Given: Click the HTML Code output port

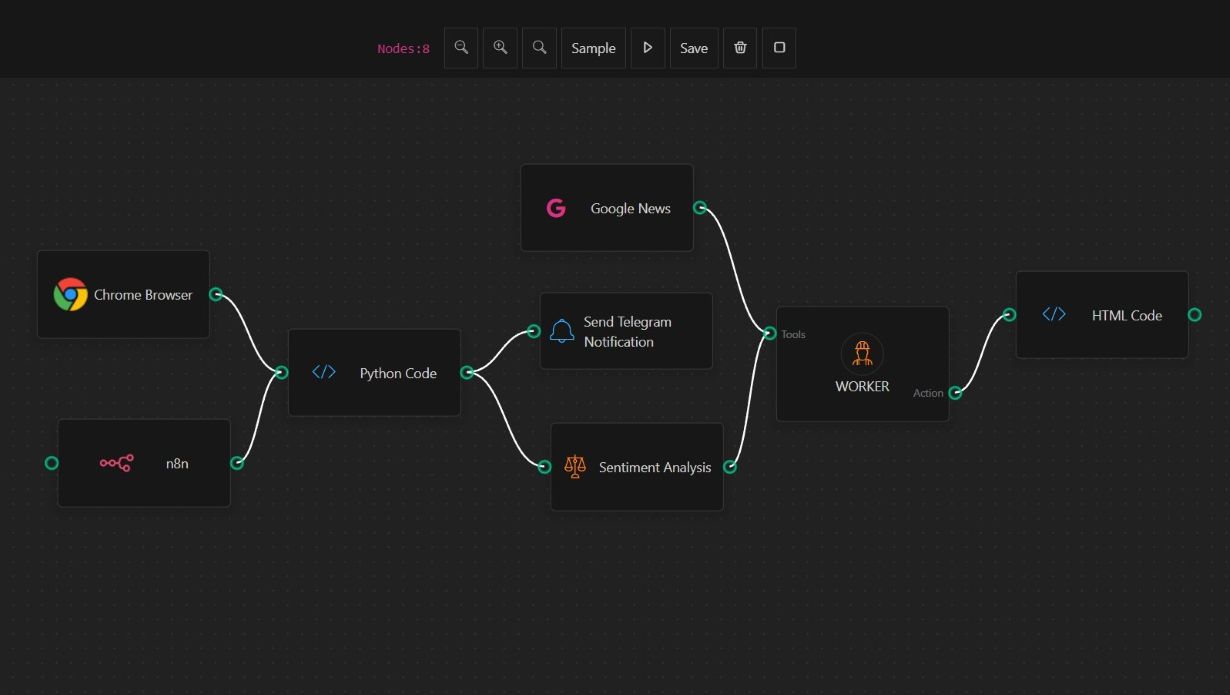Looking at the screenshot, I should tap(1195, 315).
